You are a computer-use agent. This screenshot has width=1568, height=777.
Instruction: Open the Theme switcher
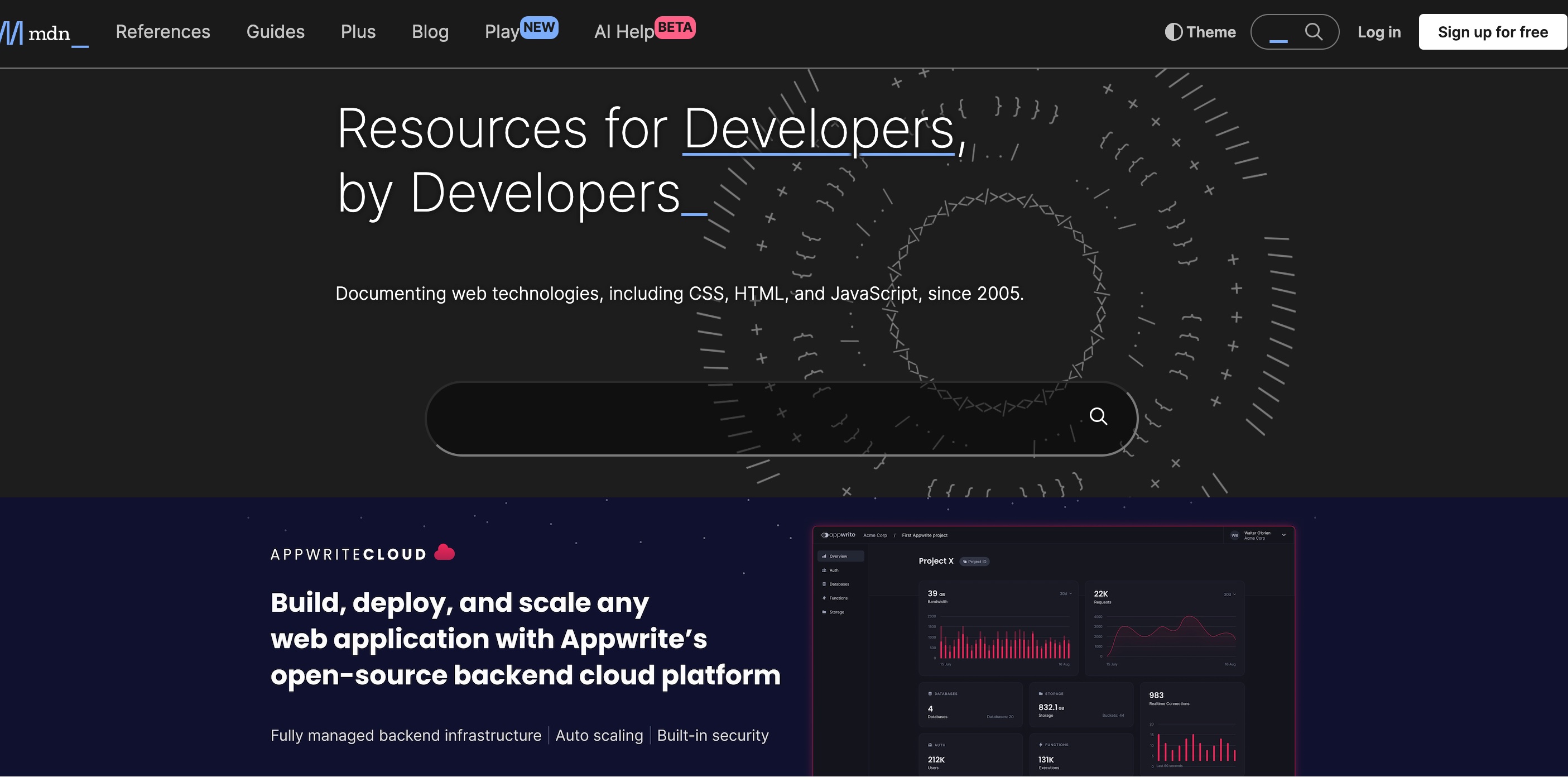(x=1200, y=32)
